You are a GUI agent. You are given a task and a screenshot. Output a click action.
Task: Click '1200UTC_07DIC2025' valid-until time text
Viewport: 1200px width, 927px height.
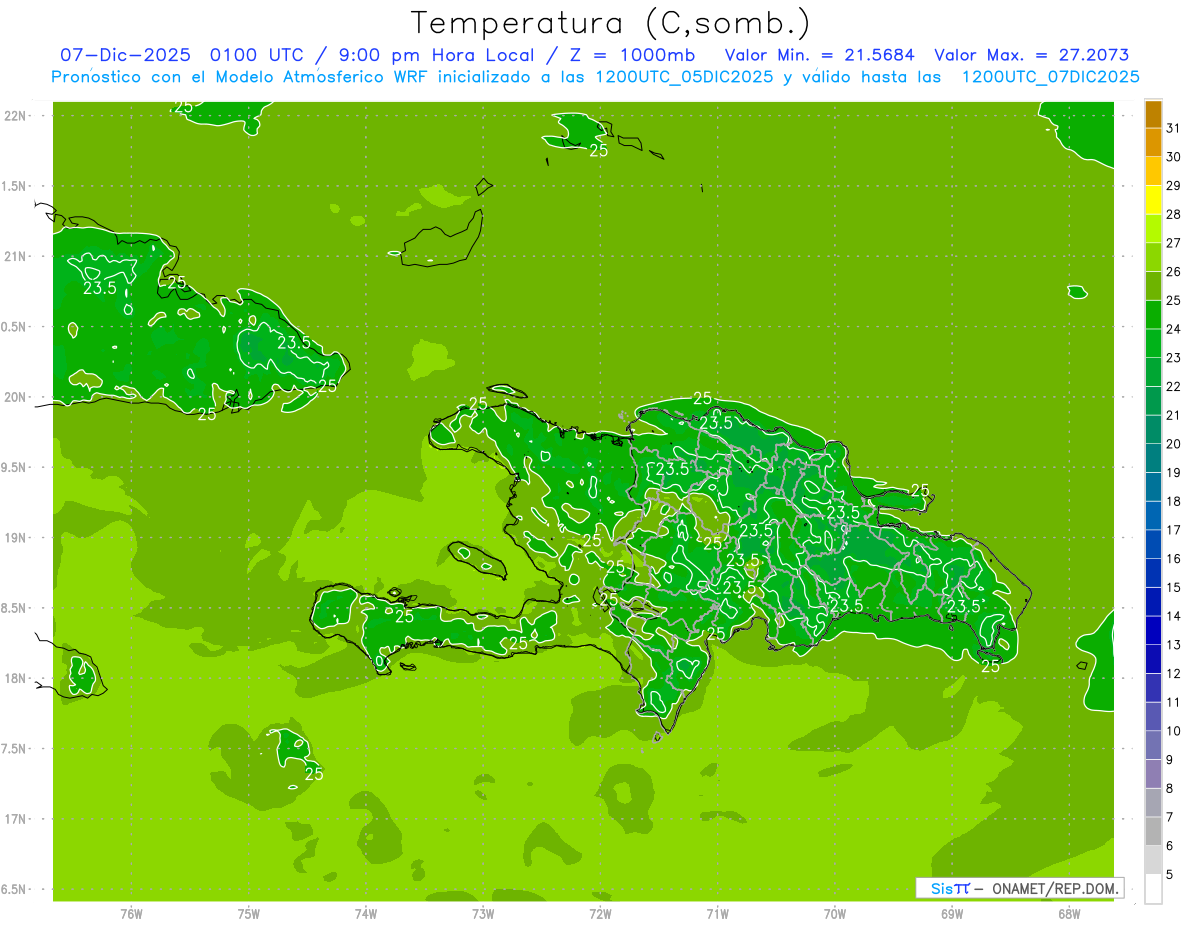(1051, 77)
